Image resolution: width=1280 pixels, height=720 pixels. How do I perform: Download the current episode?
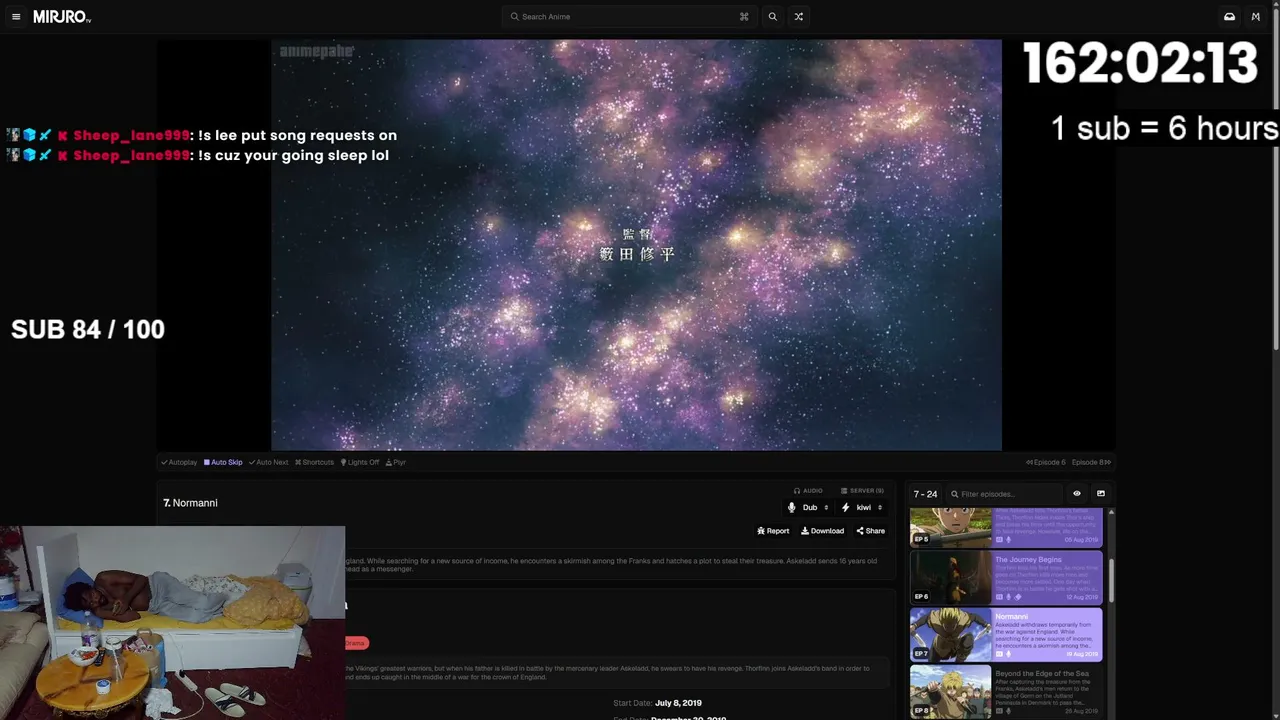click(x=822, y=531)
